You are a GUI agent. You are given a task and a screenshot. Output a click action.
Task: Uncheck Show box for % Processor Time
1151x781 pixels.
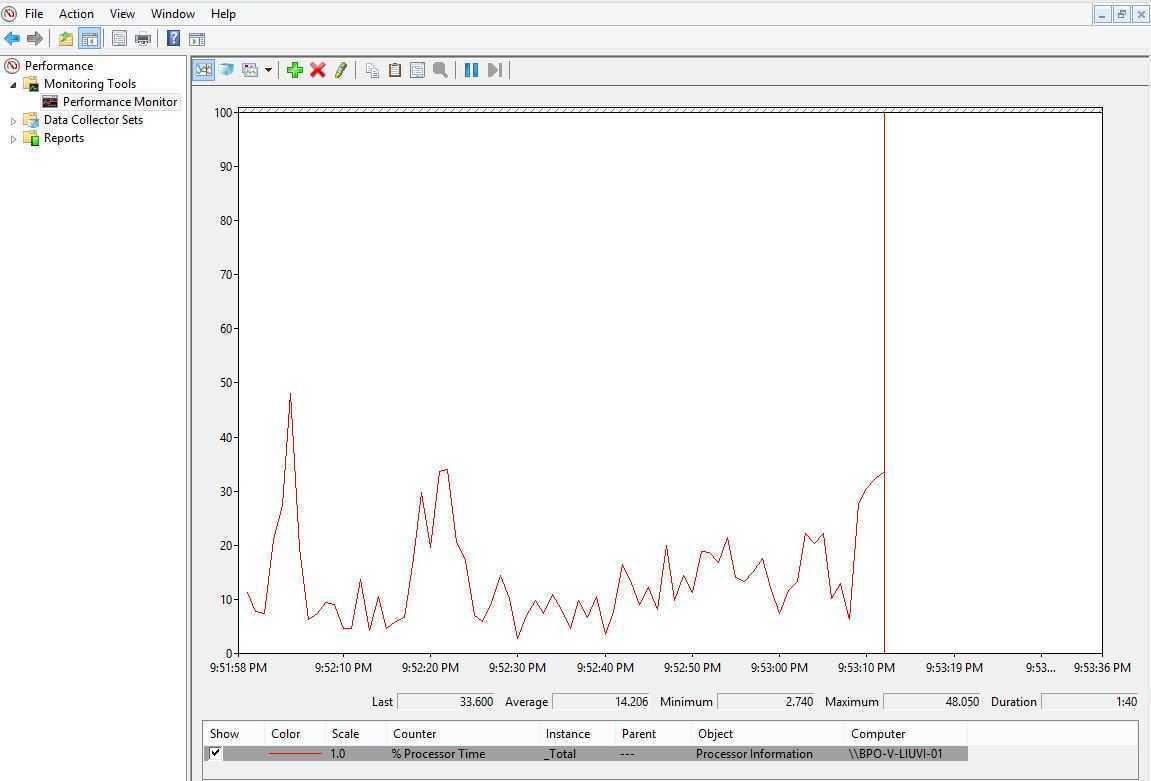(215, 752)
